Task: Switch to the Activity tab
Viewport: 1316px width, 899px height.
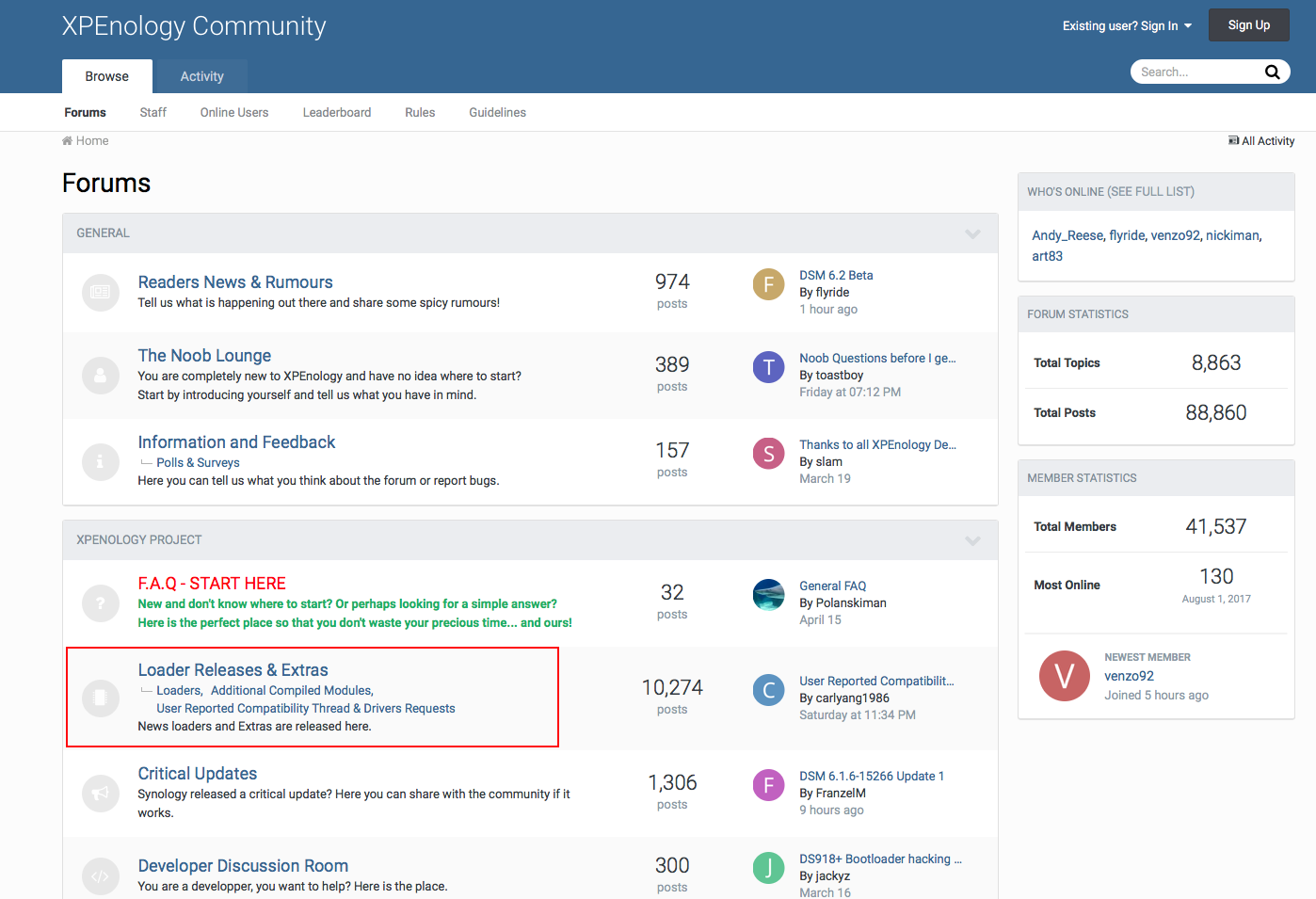Action: coord(201,76)
